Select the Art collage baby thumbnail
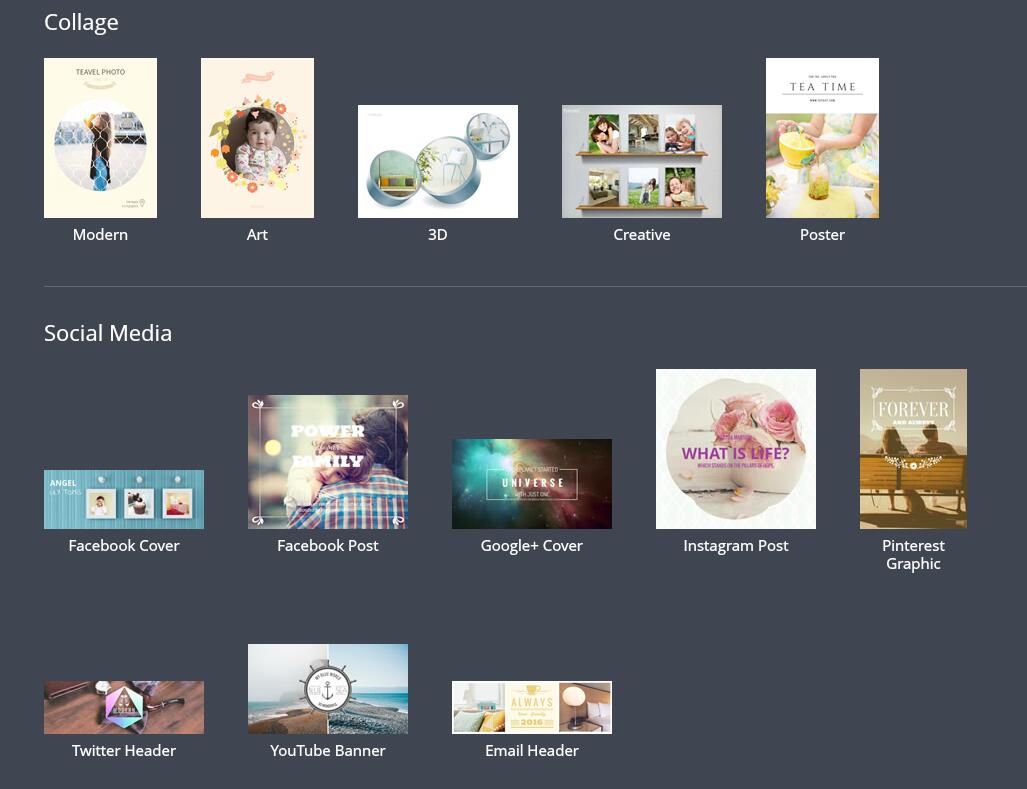 [257, 138]
